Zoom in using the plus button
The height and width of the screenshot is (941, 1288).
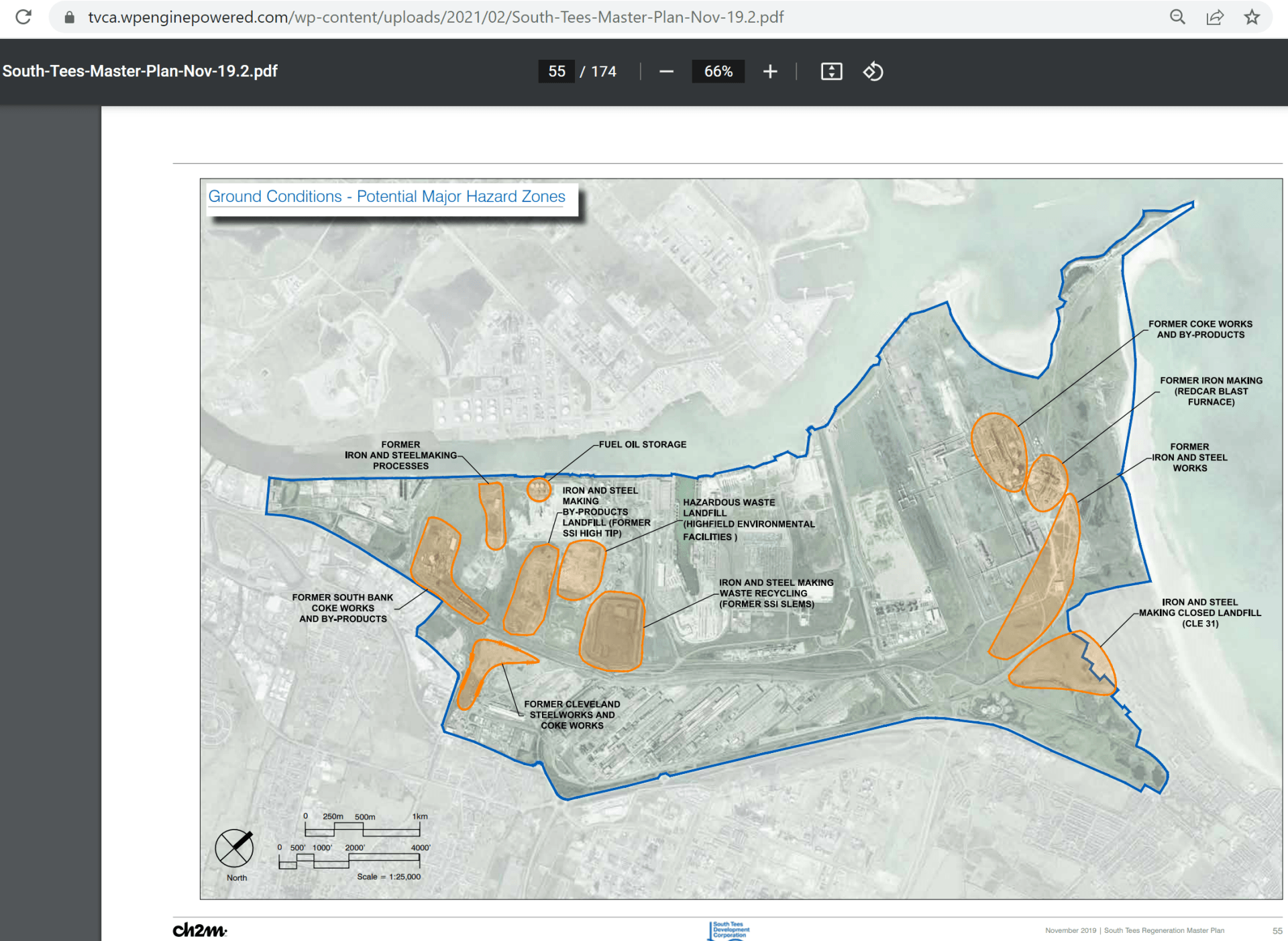[x=770, y=71]
